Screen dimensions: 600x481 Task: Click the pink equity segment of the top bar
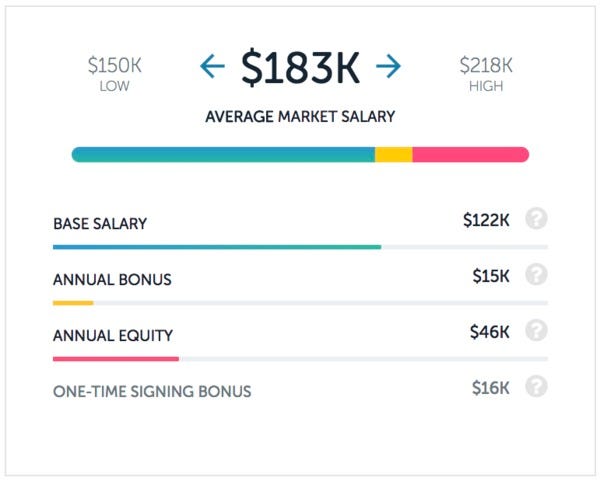[x=469, y=155]
